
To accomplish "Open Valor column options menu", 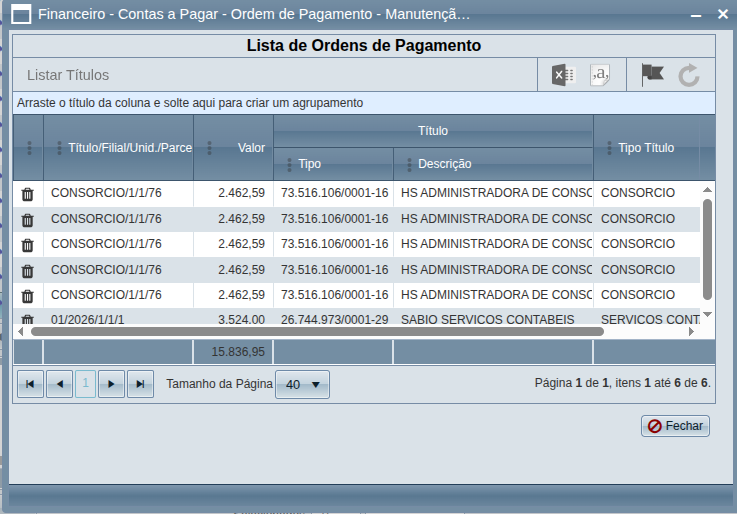I will point(209,148).
